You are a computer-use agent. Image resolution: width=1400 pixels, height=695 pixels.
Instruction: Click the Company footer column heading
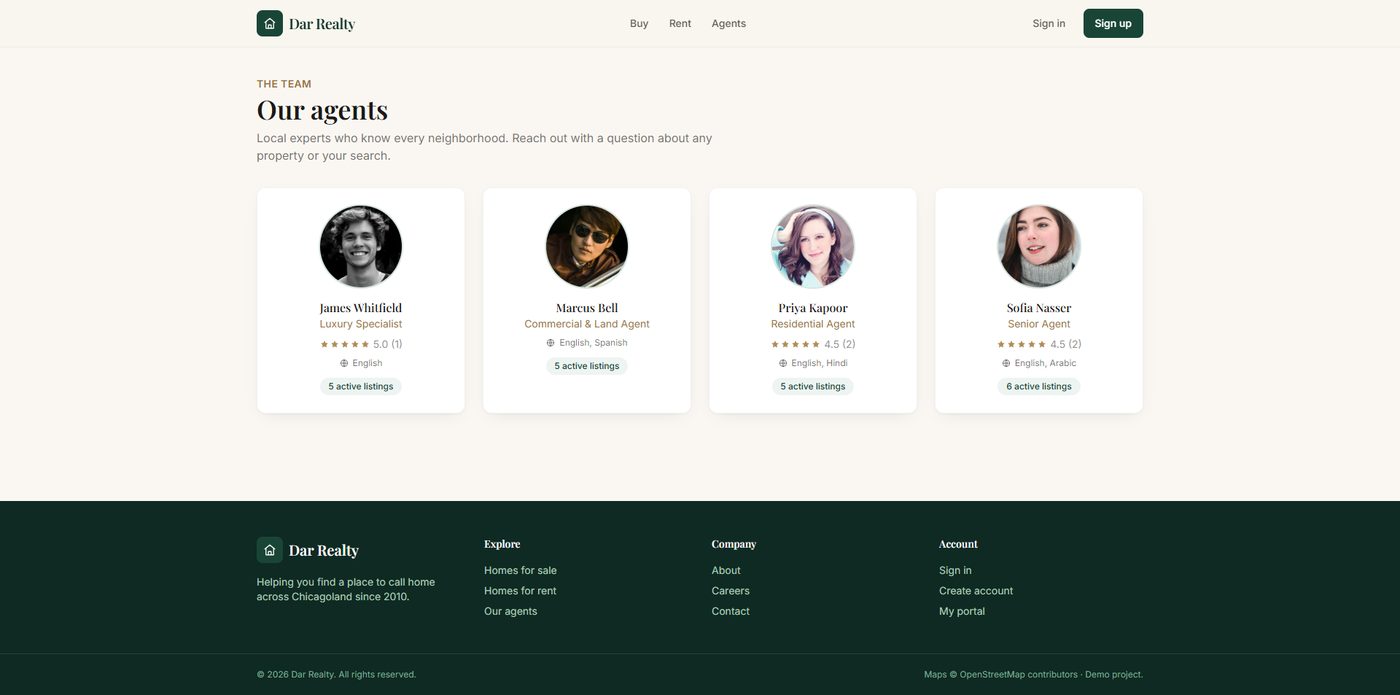pyautogui.click(x=734, y=544)
